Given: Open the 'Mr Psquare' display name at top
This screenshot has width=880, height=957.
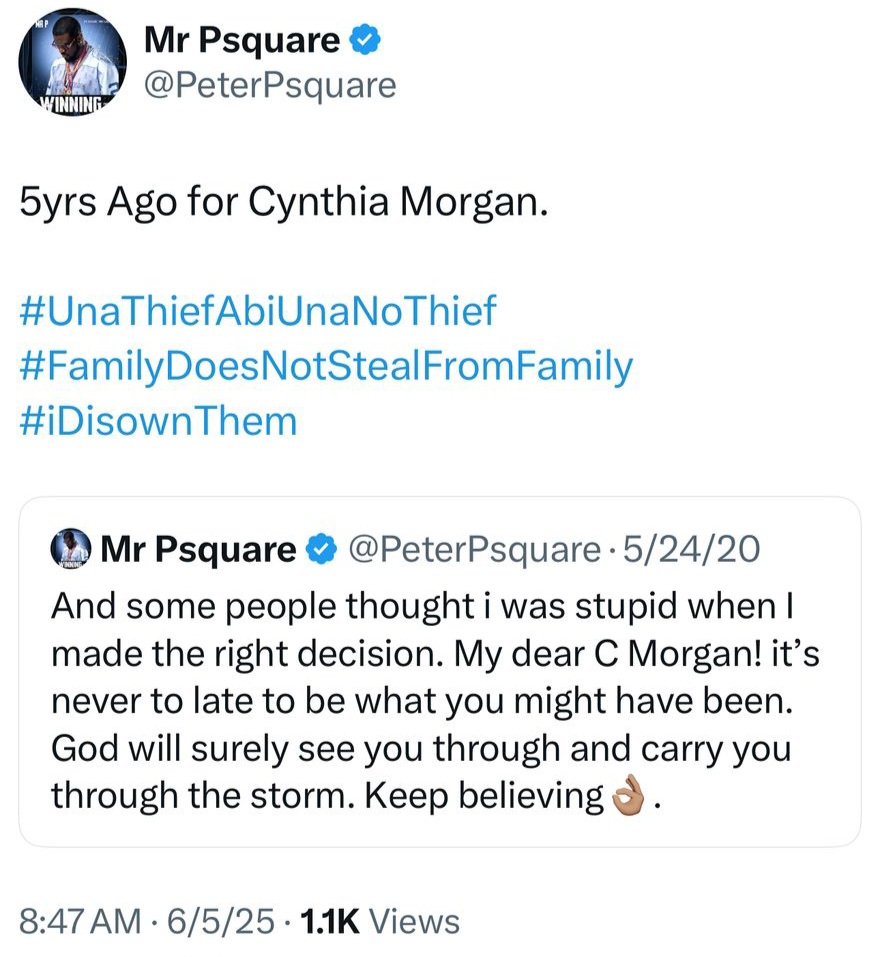Looking at the screenshot, I should (242, 41).
